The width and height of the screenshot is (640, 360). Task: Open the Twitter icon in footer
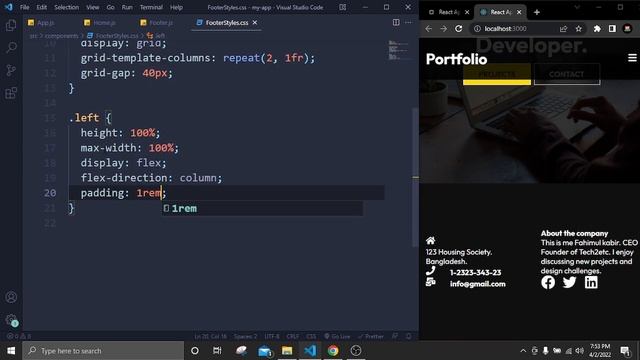(x=569, y=282)
